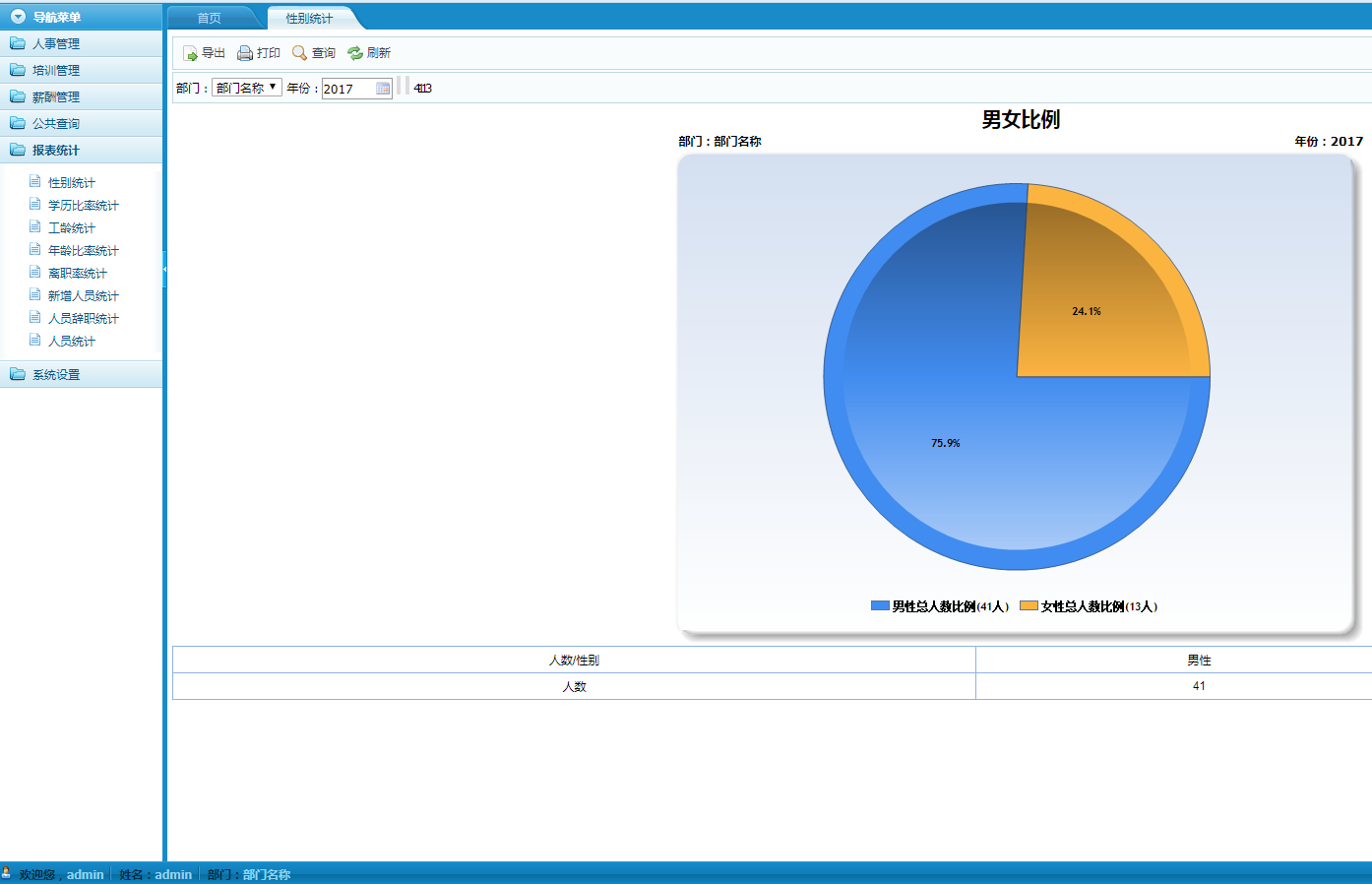This screenshot has width=1372, height=884.
Task: Click the 姓名：admin status bar entry
Action: (156, 874)
